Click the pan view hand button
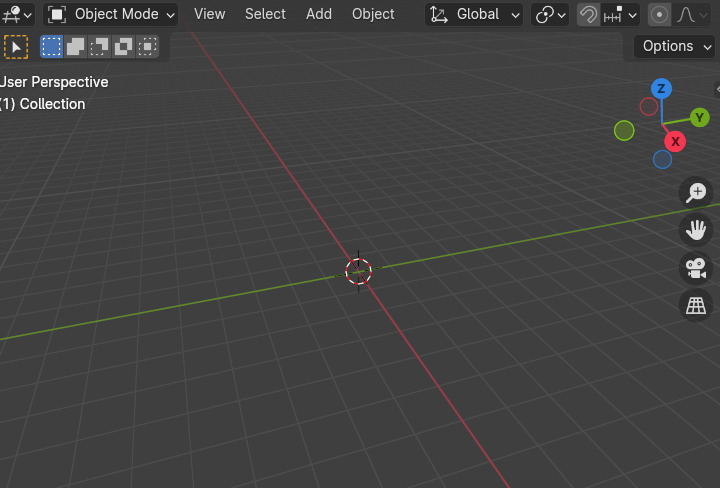The width and height of the screenshot is (720, 488). pyautogui.click(x=696, y=230)
